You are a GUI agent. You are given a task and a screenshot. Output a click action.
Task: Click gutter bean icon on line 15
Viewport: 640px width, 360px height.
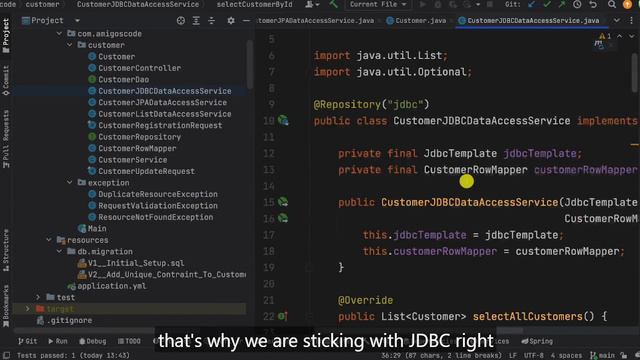(x=283, y=202)
